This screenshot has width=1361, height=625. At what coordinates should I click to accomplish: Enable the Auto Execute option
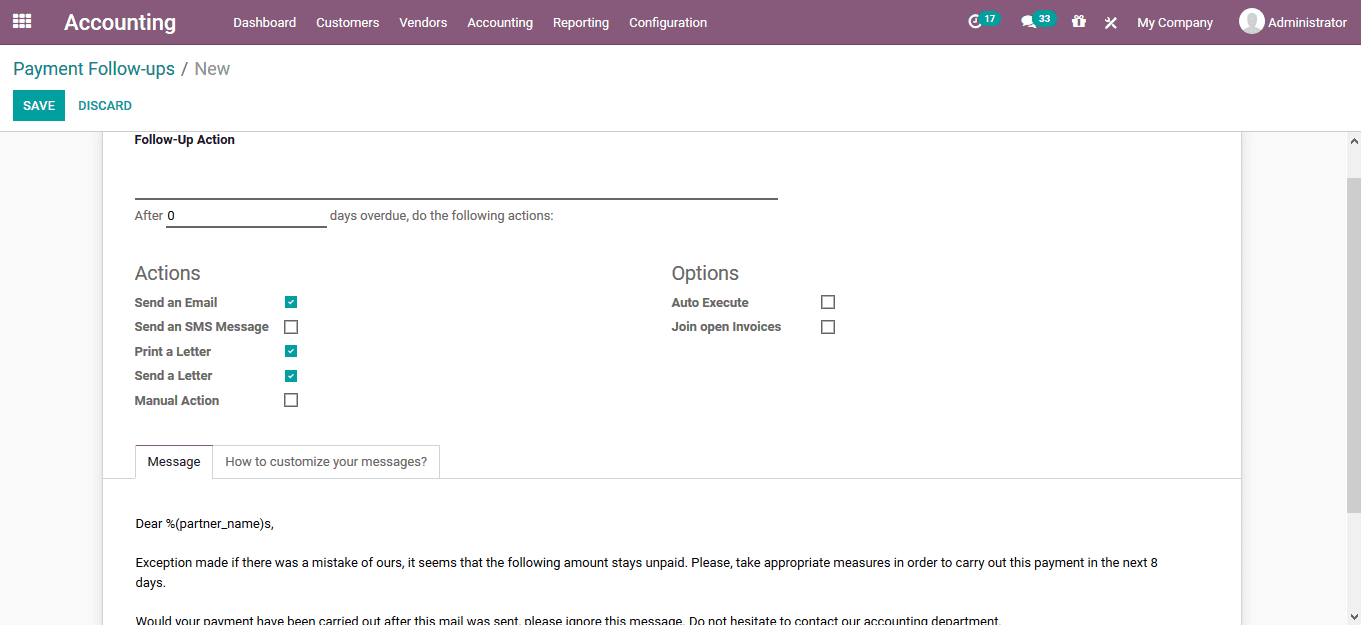click(827, 301)
